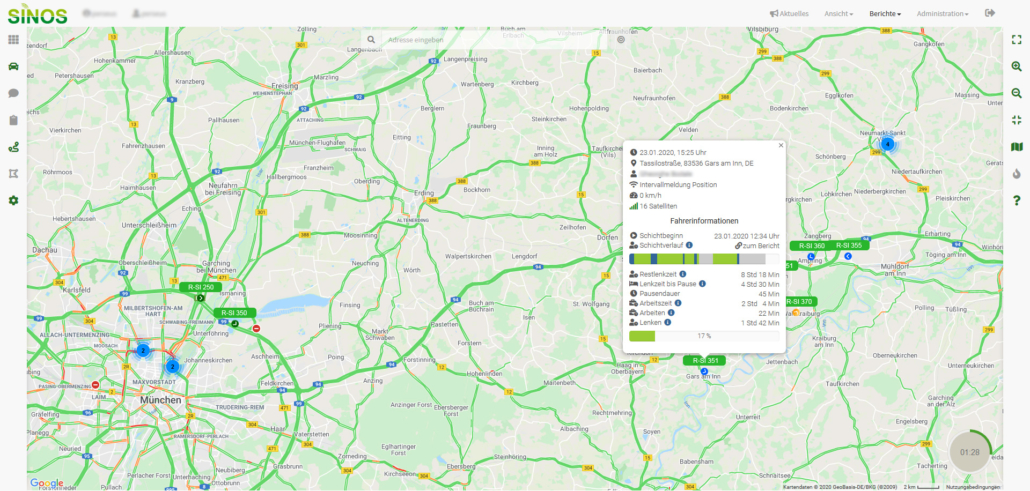Close the vehicle info popup
Screen dimensions: 1030x491
tap(780, 146)
